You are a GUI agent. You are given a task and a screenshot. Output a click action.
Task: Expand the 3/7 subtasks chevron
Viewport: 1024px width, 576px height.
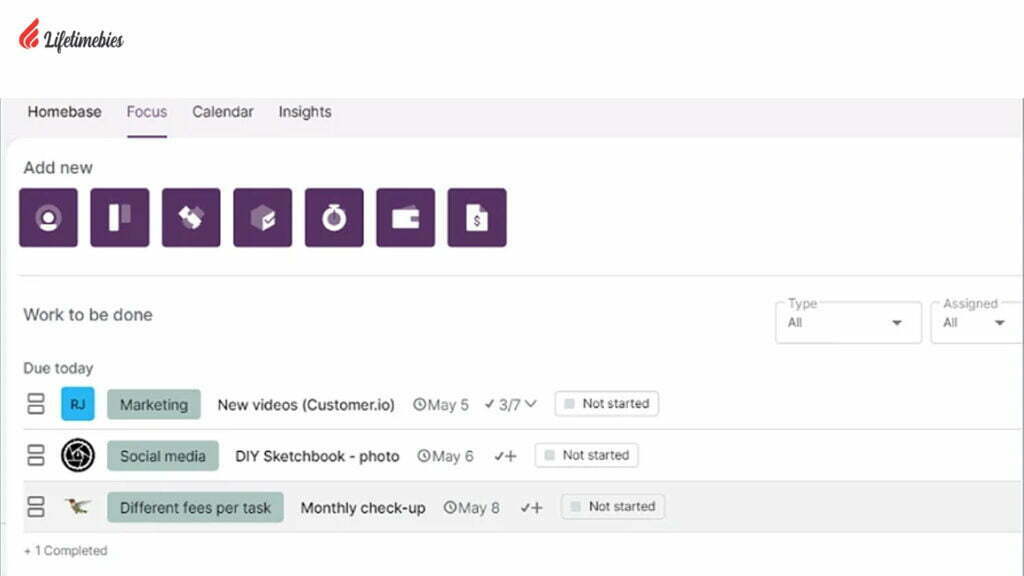point(531,404)
